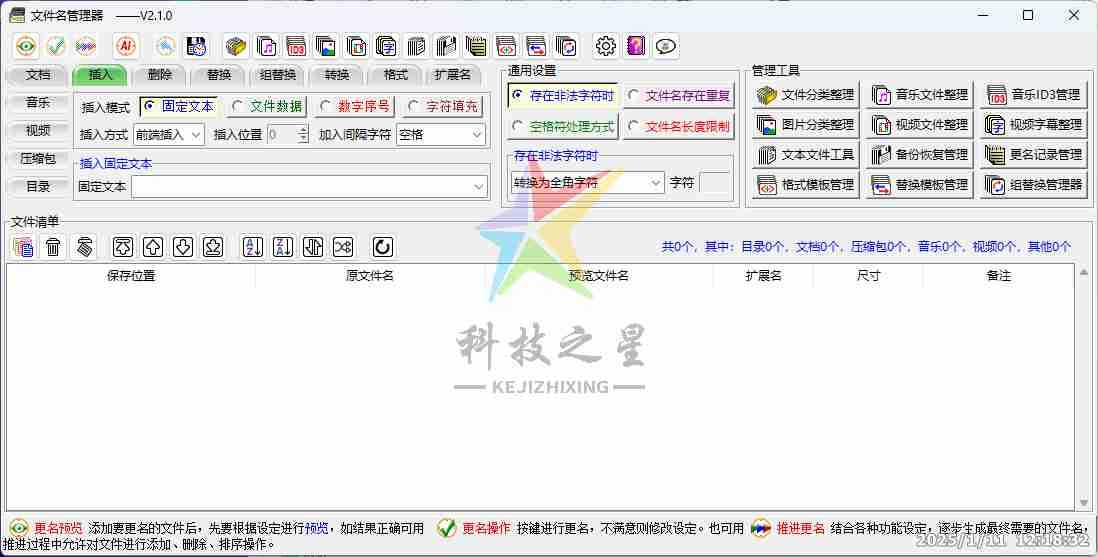Click the trash can delete icon
Image resolution: width=1098 pixels, height=557 pixels.
[54, 247]
